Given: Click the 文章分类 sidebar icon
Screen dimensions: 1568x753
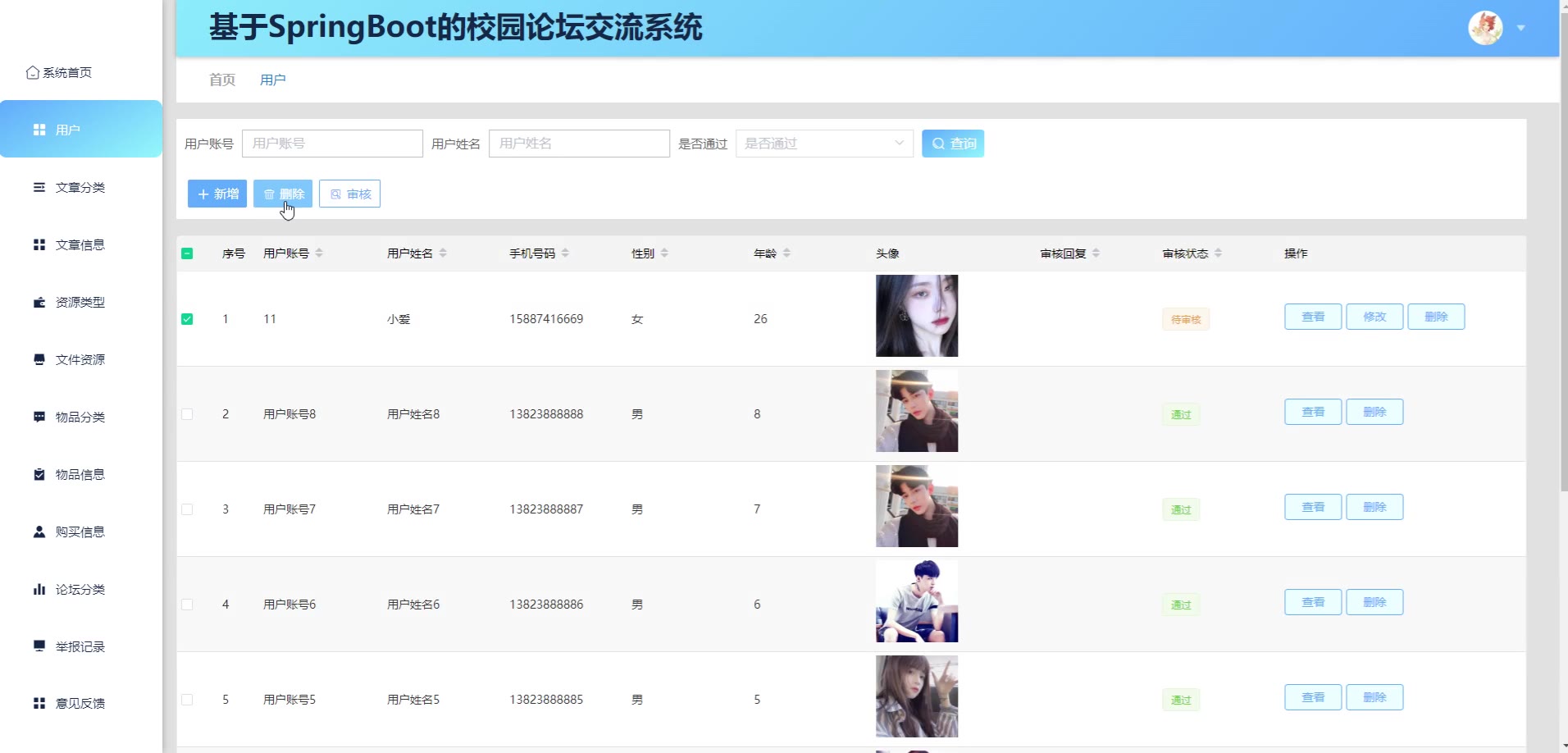Looking at the screenshot, I should (39, 188).
